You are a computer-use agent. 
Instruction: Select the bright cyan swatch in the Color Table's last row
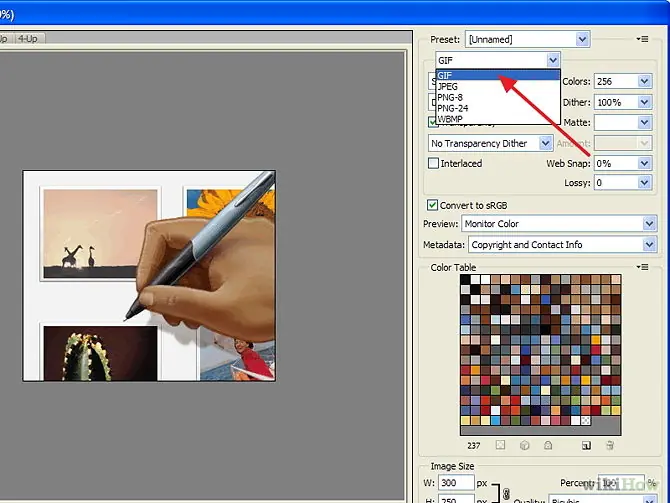coord(496,421)
